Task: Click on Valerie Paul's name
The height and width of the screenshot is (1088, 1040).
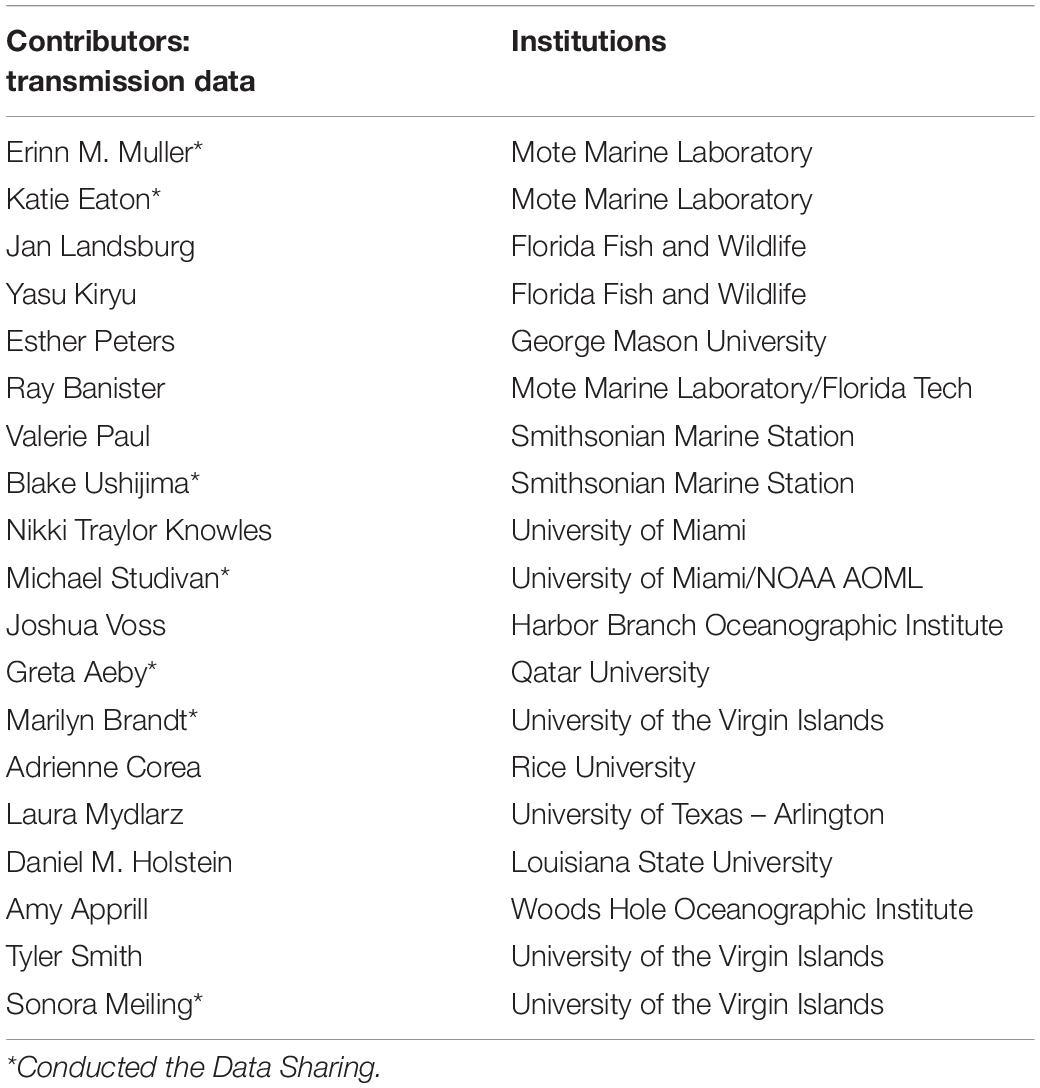Action: [x=78, y=436]
